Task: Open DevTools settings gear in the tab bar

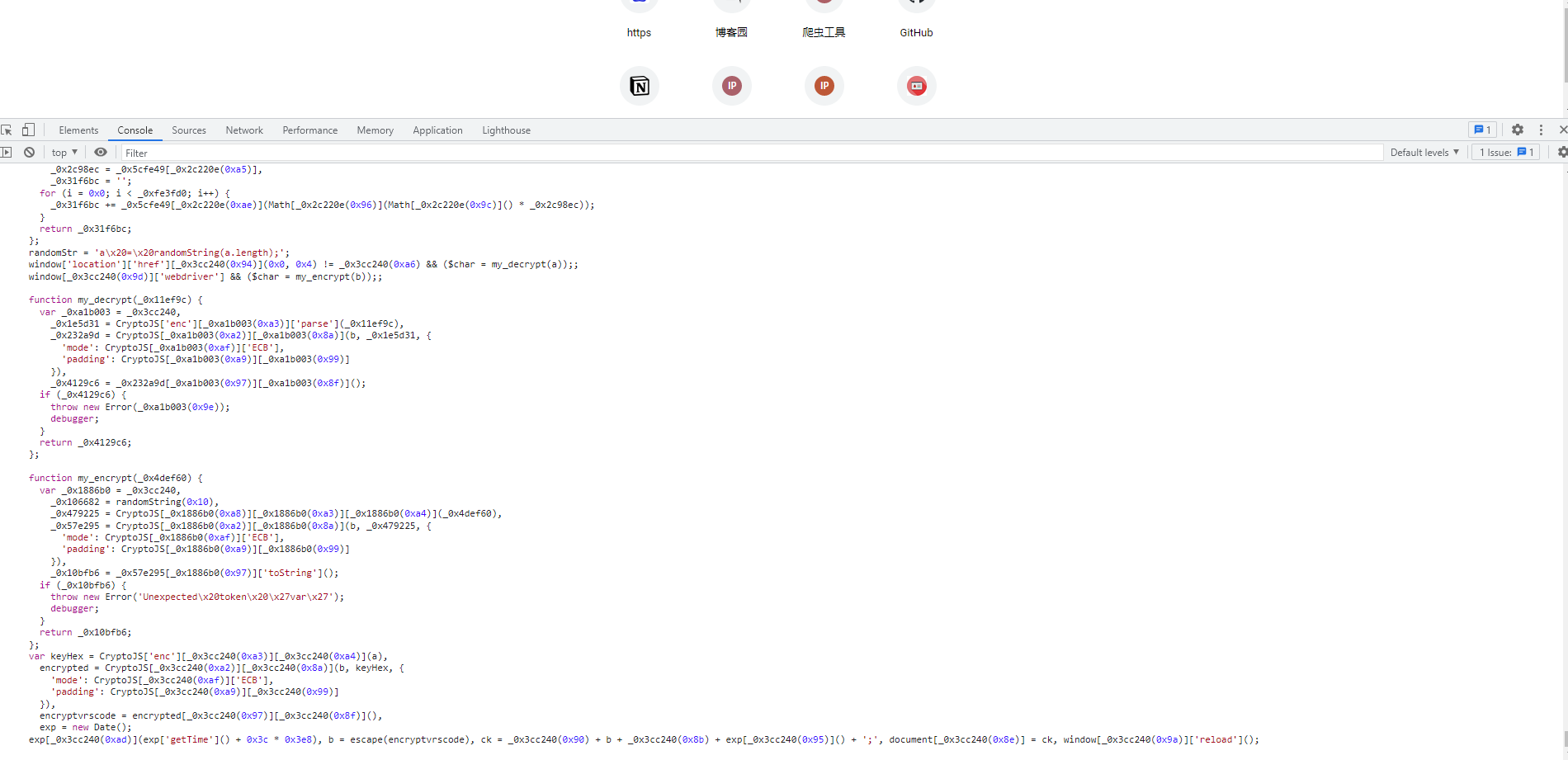Action: click(x=1518, y=130)
